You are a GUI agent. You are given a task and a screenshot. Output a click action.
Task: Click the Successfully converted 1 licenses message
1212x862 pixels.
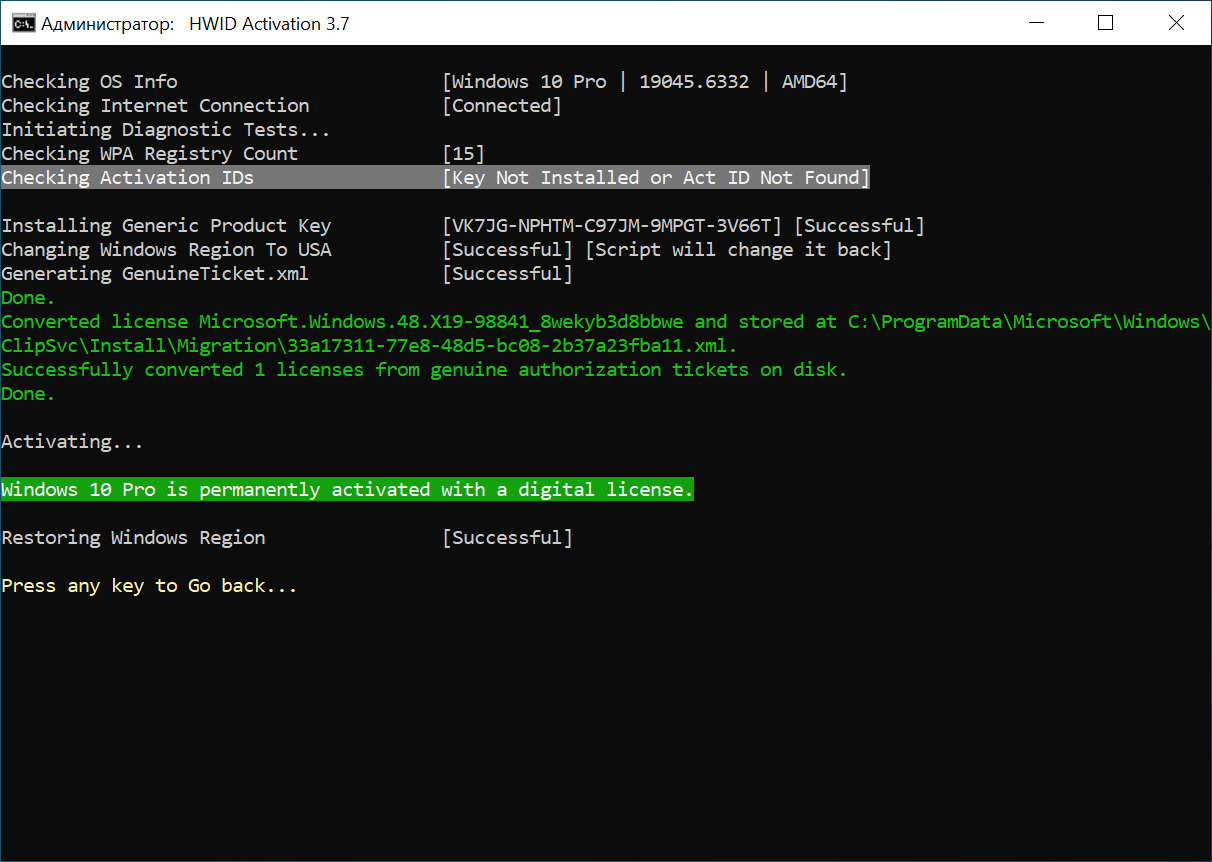coord(424,370)
